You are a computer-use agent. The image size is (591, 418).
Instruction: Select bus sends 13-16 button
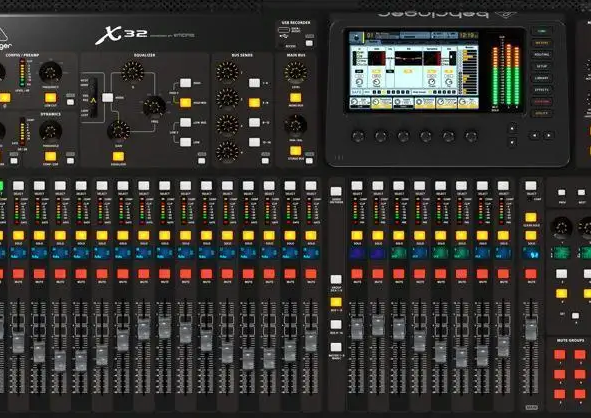pos(254,142)
